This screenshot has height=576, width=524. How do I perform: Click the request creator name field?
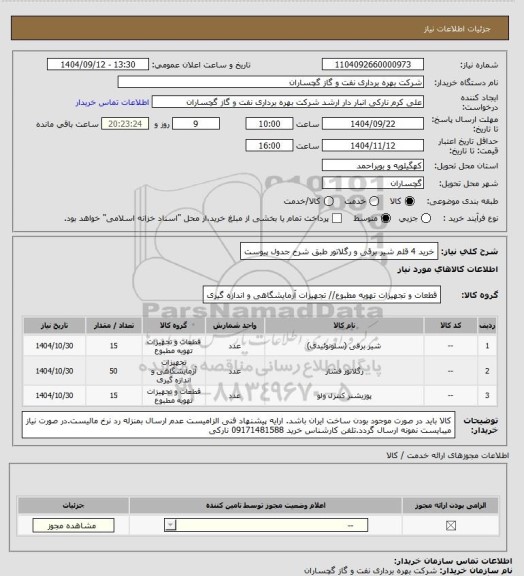pyautogui.click(x=288, y=102)
